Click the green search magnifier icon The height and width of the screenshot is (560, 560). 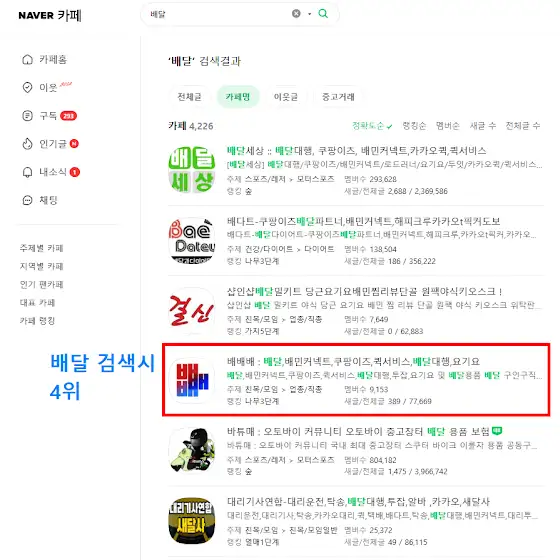click(x=323, y=14)
